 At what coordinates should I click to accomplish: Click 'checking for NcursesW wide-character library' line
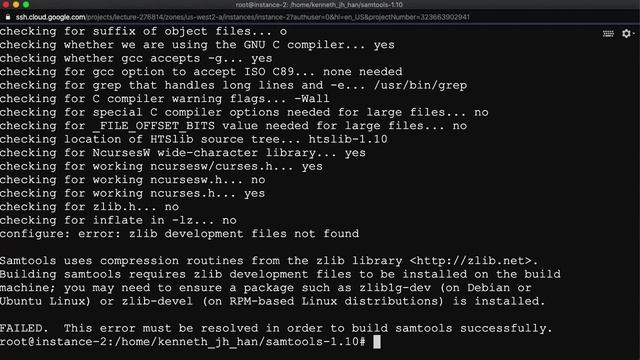coord(183,153)
